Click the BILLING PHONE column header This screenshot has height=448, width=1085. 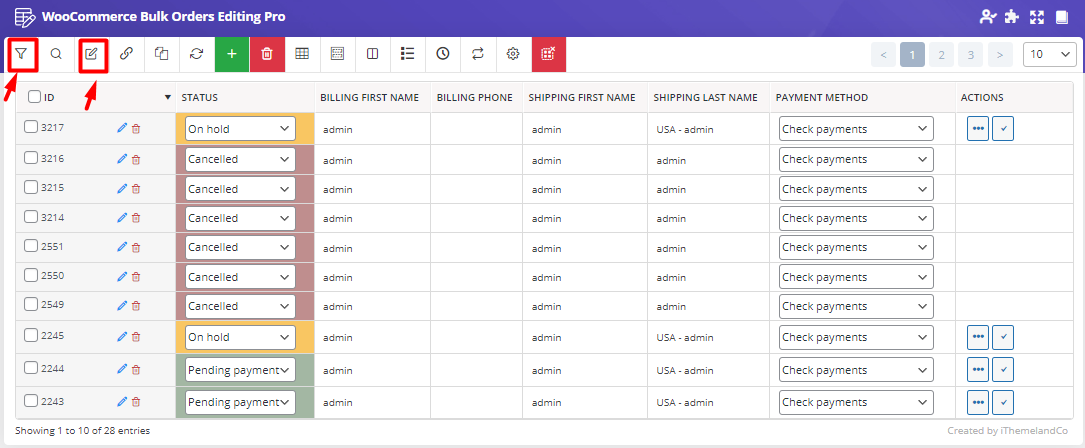point(475,98)
